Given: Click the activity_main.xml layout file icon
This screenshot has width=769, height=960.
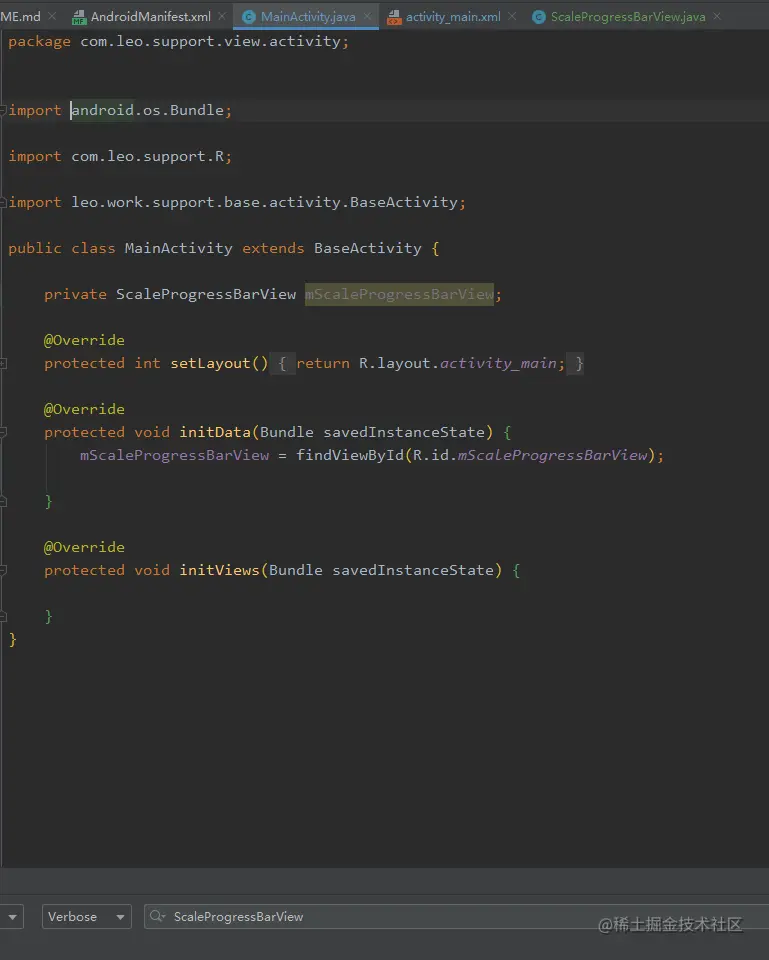Looking at the screenshot, I should [x=394, y=18].
